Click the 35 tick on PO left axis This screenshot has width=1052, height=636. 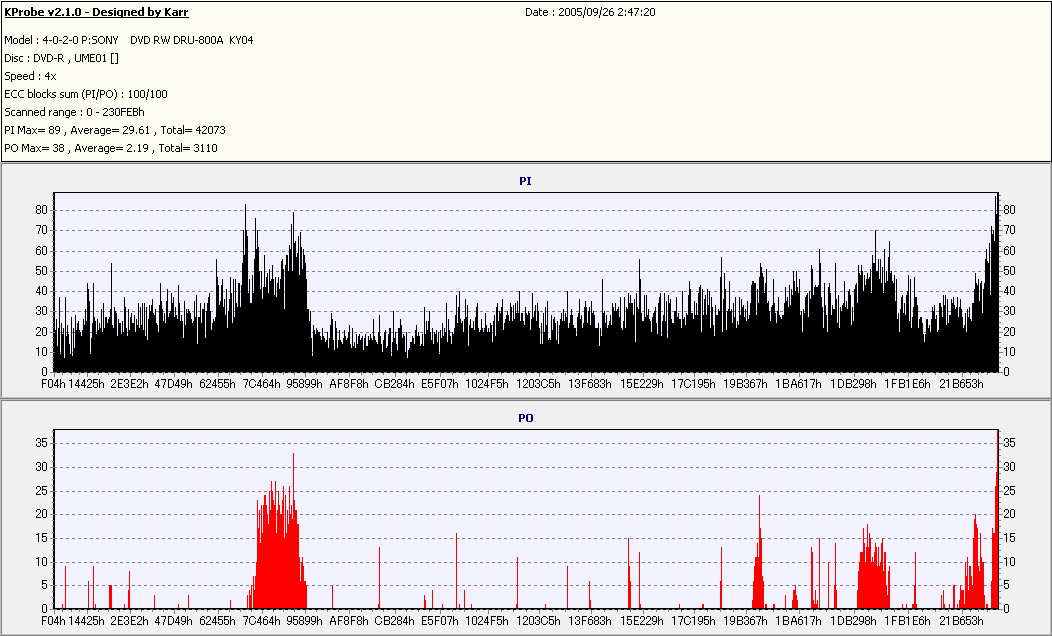pyautogui.click(x=42, y=443)
